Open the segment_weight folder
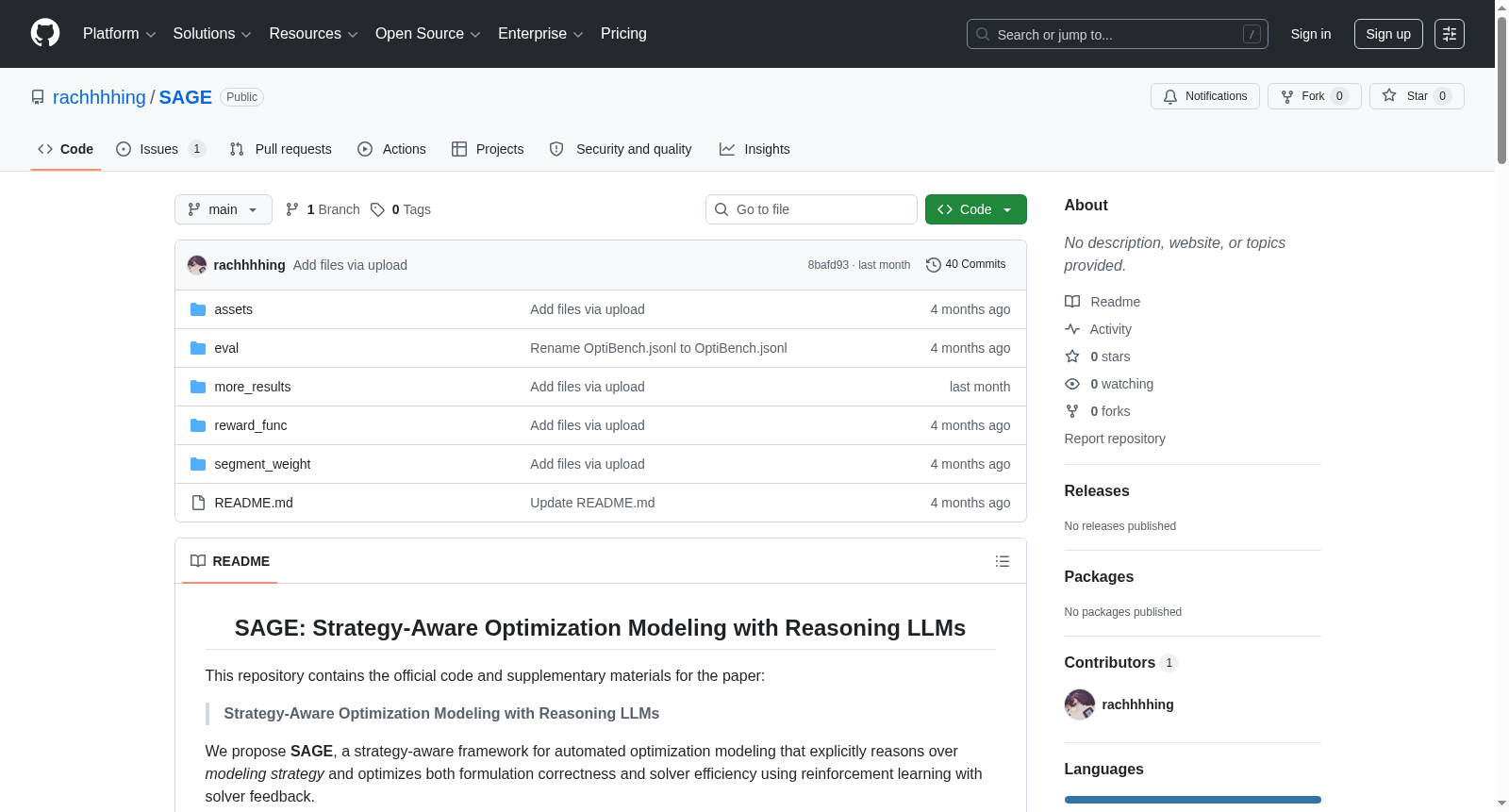Viewport: 1509px width, 812px height. click(262, 464)
